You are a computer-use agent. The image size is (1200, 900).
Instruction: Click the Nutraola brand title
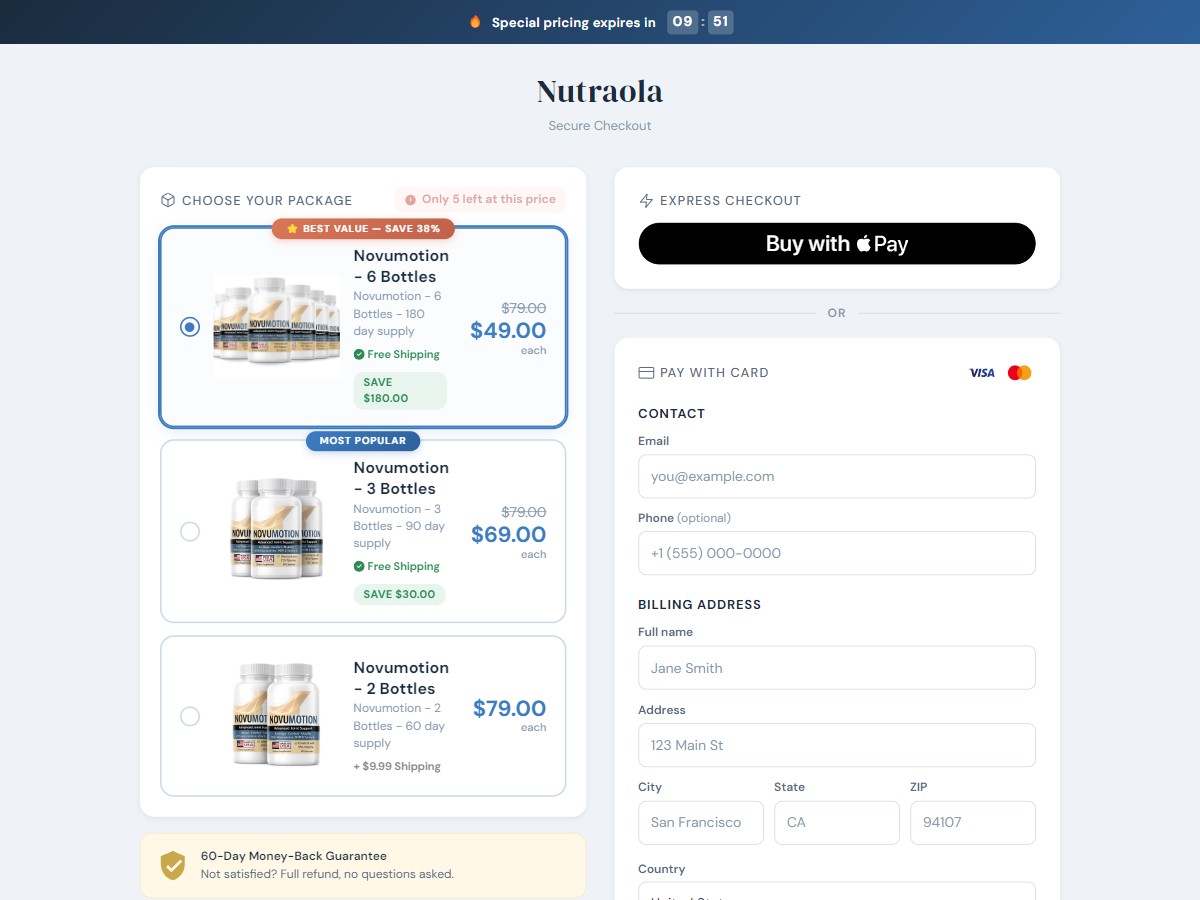[600, 92]
